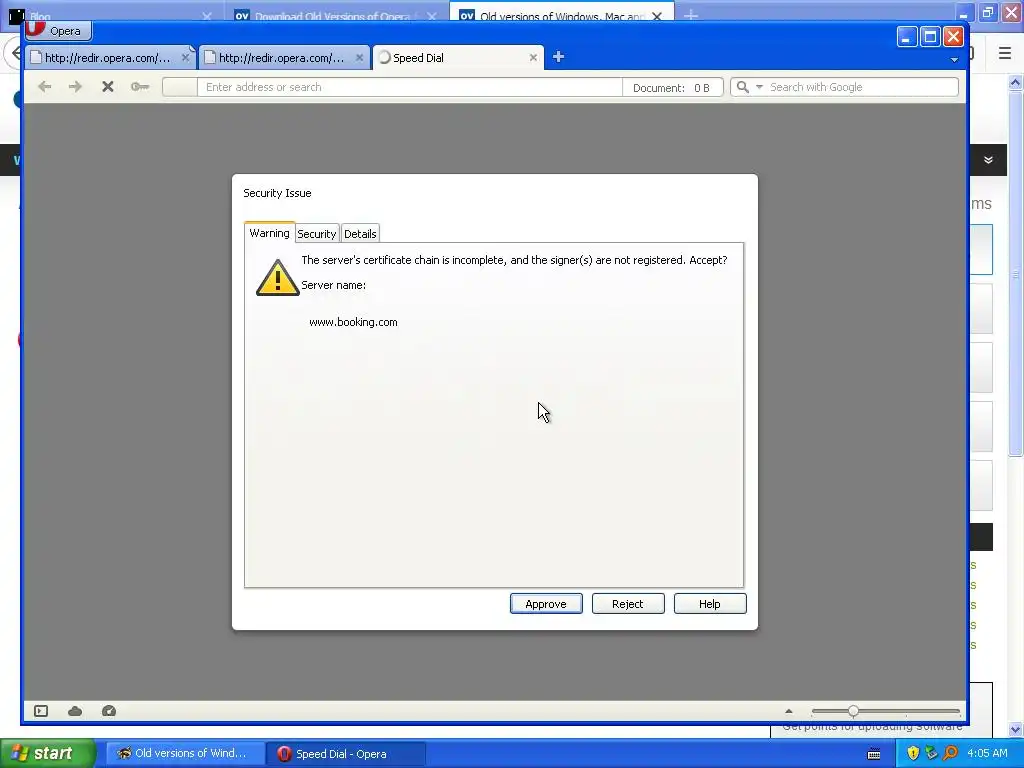The image size is (1024, 768).
Task: Click the security shield tray icon
Action: [913, 753]
